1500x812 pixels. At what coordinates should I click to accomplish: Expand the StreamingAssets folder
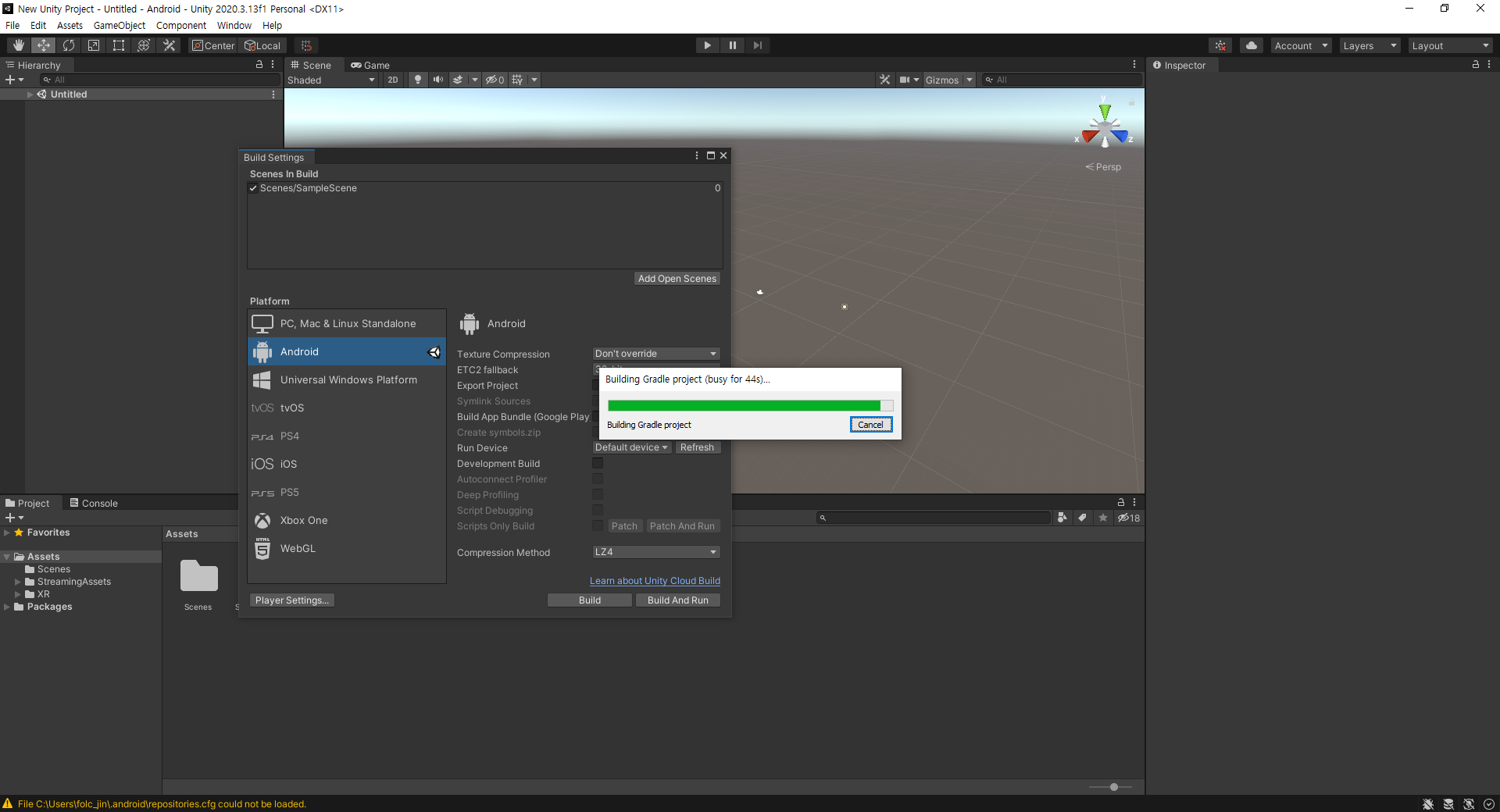point(18,582)
